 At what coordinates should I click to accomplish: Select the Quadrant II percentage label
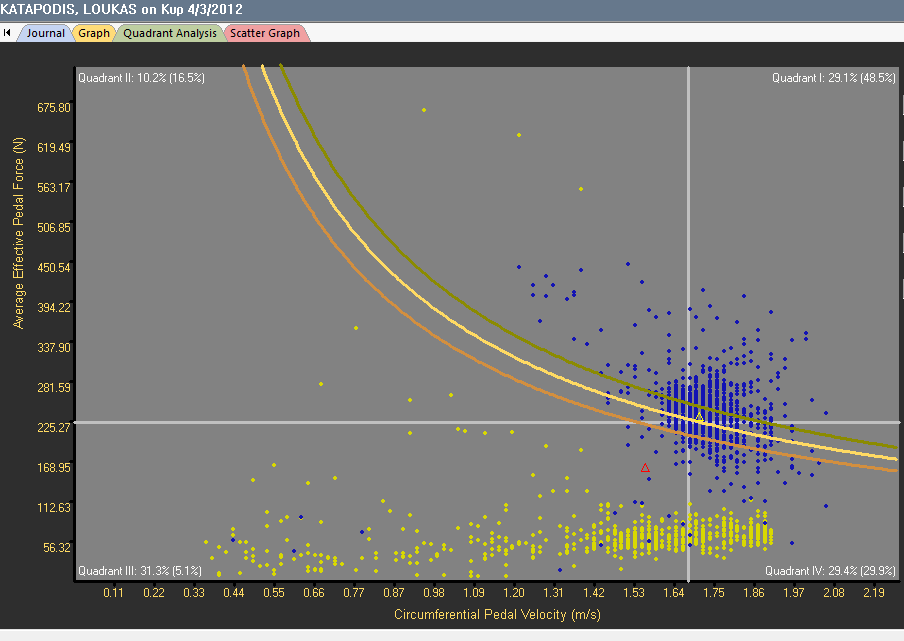[141, 77]
